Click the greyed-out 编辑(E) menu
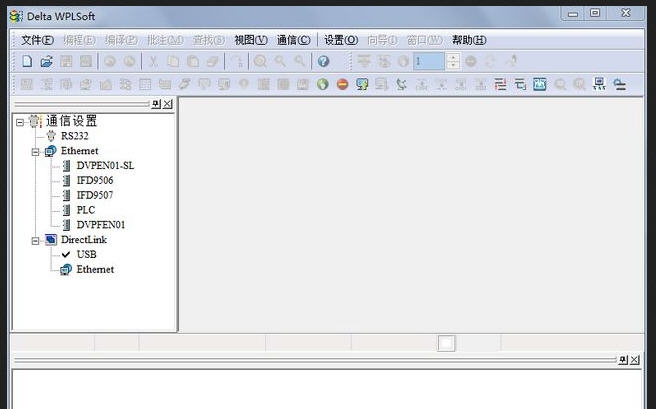 [x=79, y=40]
